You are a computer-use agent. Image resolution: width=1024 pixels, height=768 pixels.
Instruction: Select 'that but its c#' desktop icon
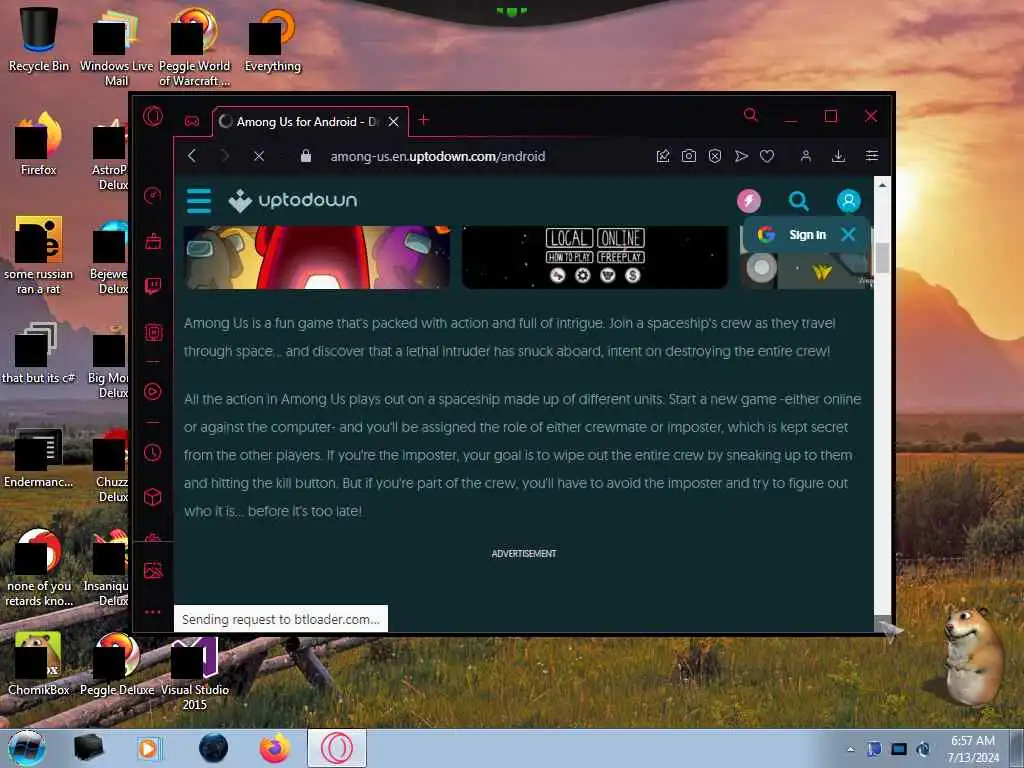(39, 353)
